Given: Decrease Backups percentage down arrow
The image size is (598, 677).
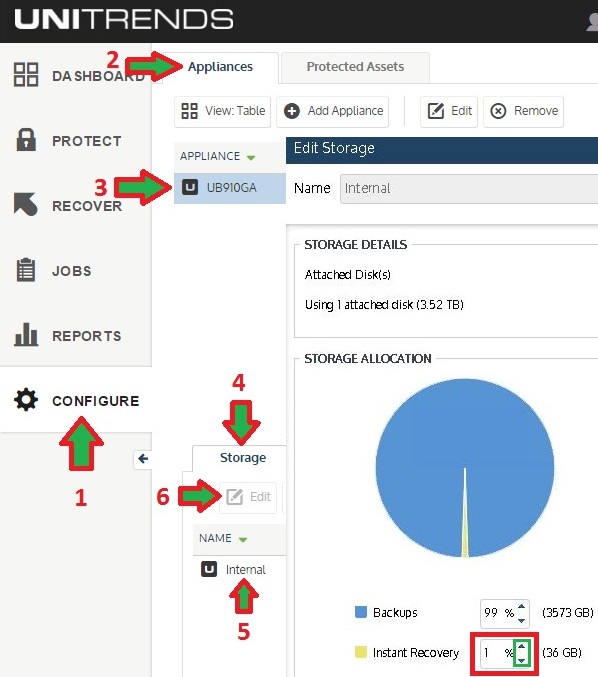Looking at the screenshot, I should click(x=522, y=620).
